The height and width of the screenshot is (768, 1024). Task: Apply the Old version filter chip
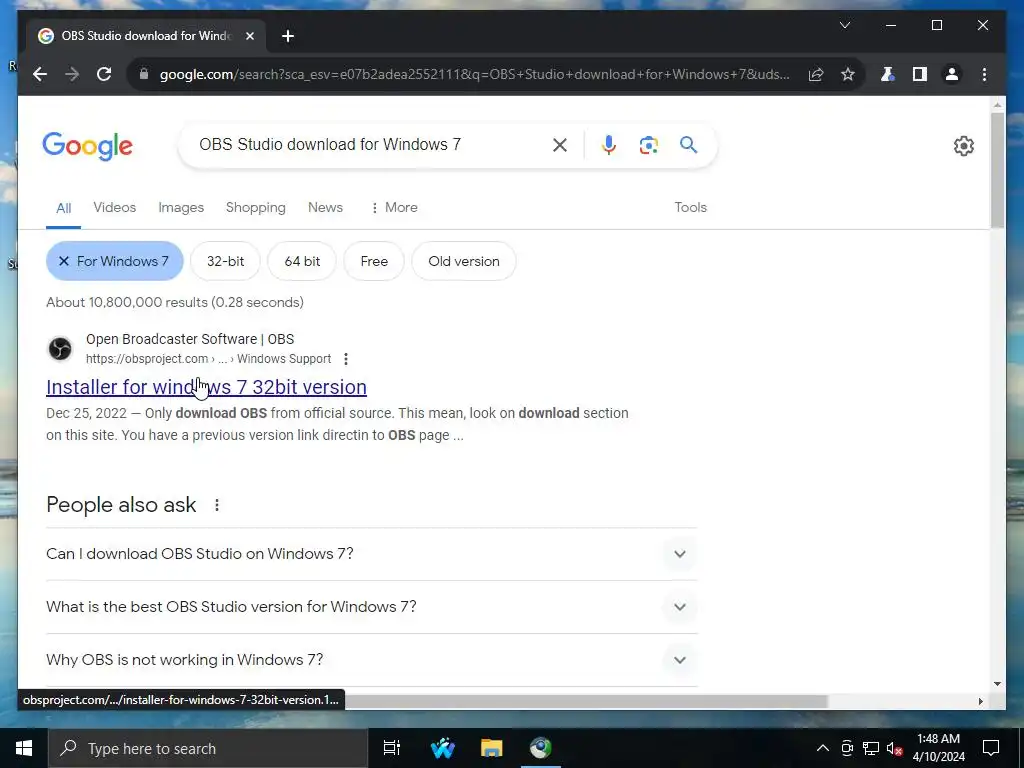pos(464,261)
